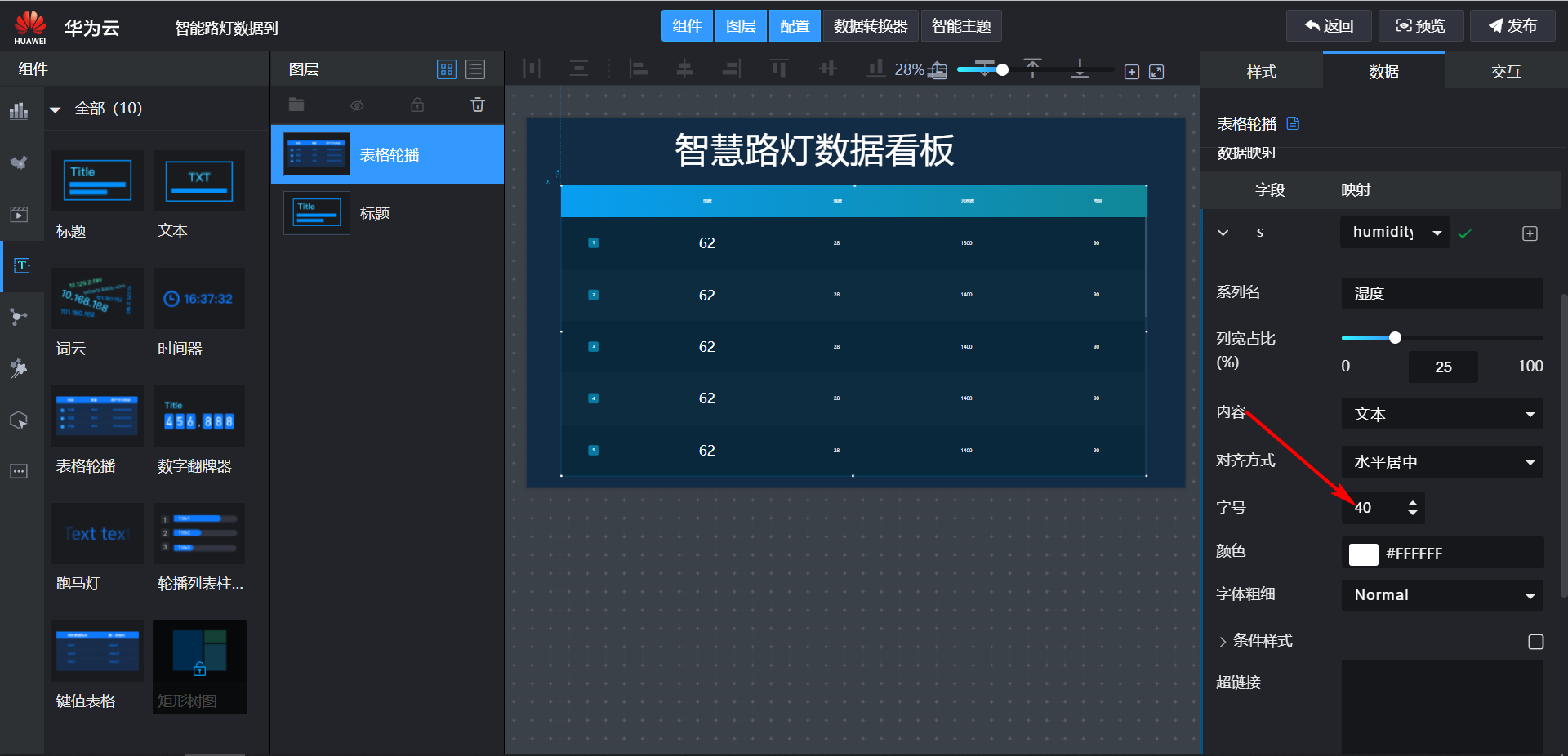1568x756 pixels.
Task: Open the 对齐方式 dropdown
Action: [x=1442, y=462]
